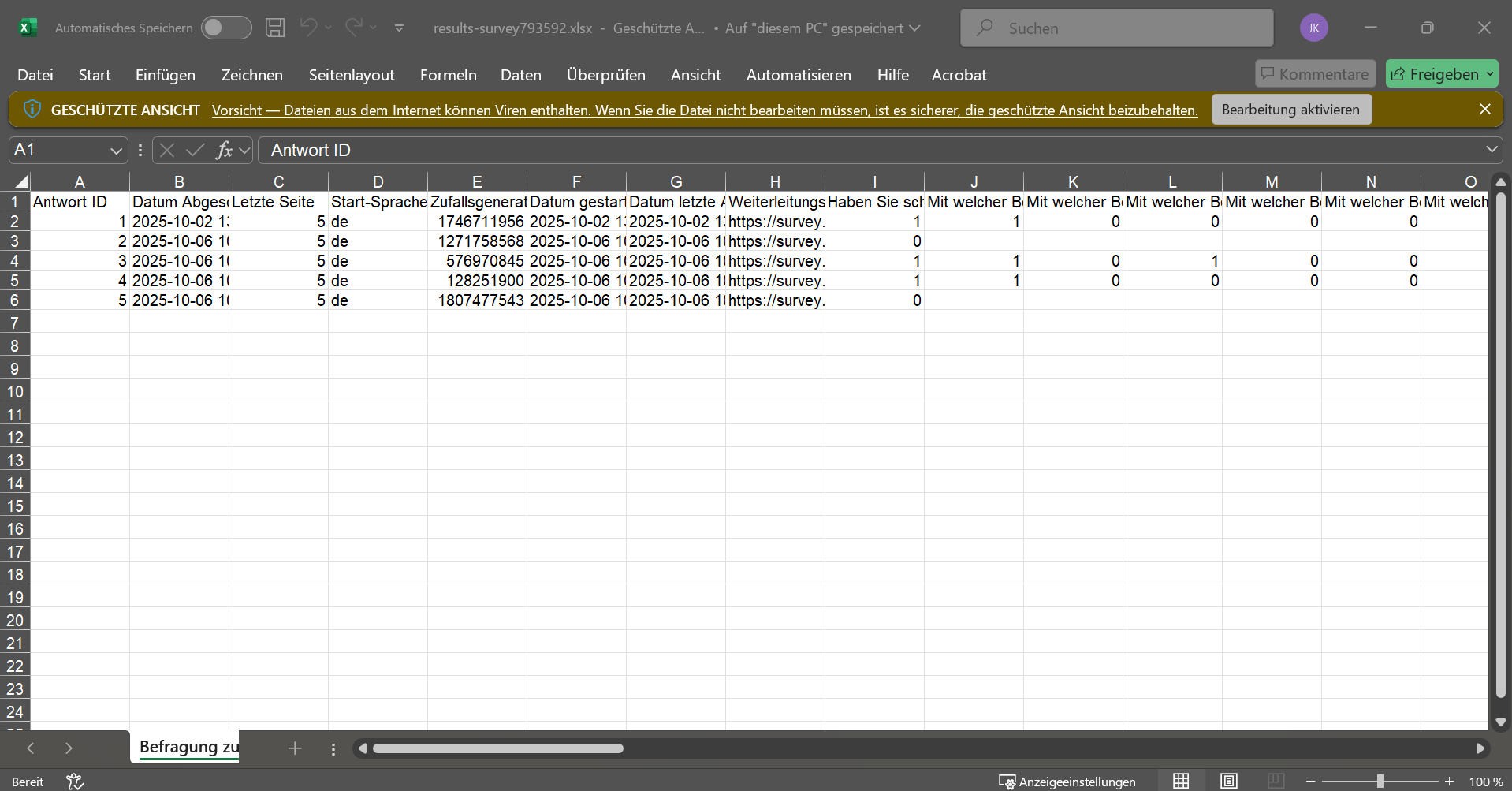The width and height of the screenshot is (1512, 791).
Task: Open the Freigeben dropdown arrow
Action: pyautogui.click(x=1490, y=74)
